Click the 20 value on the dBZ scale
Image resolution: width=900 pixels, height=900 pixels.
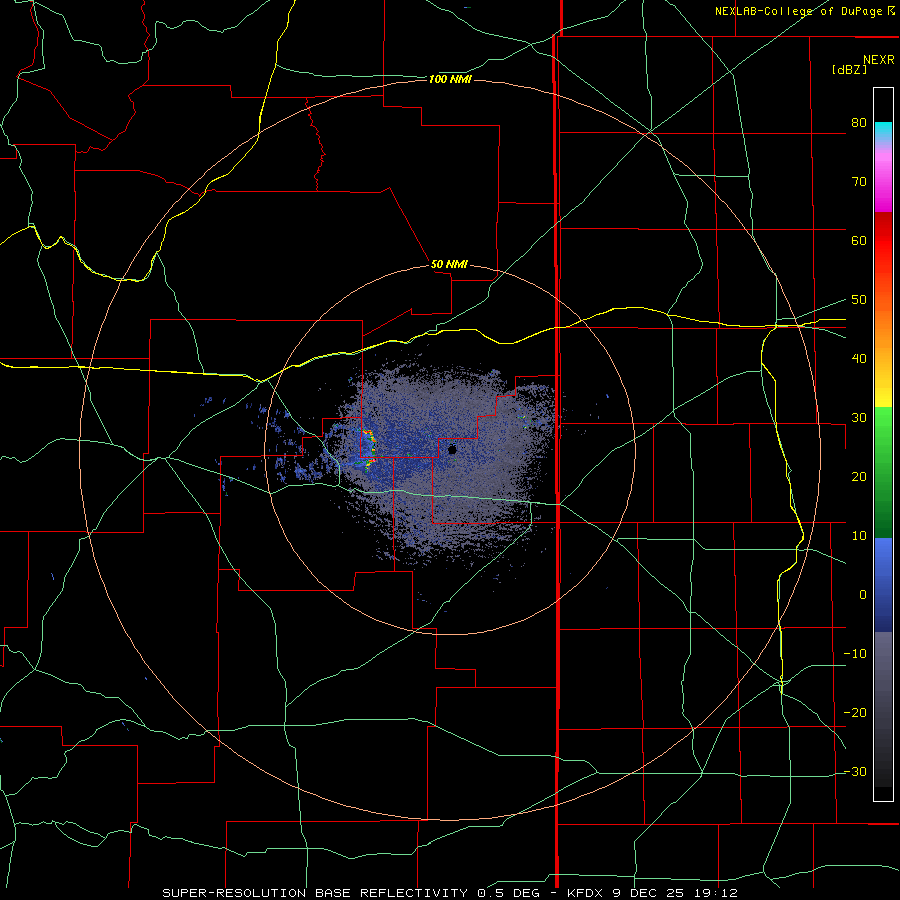pos(859,477)
